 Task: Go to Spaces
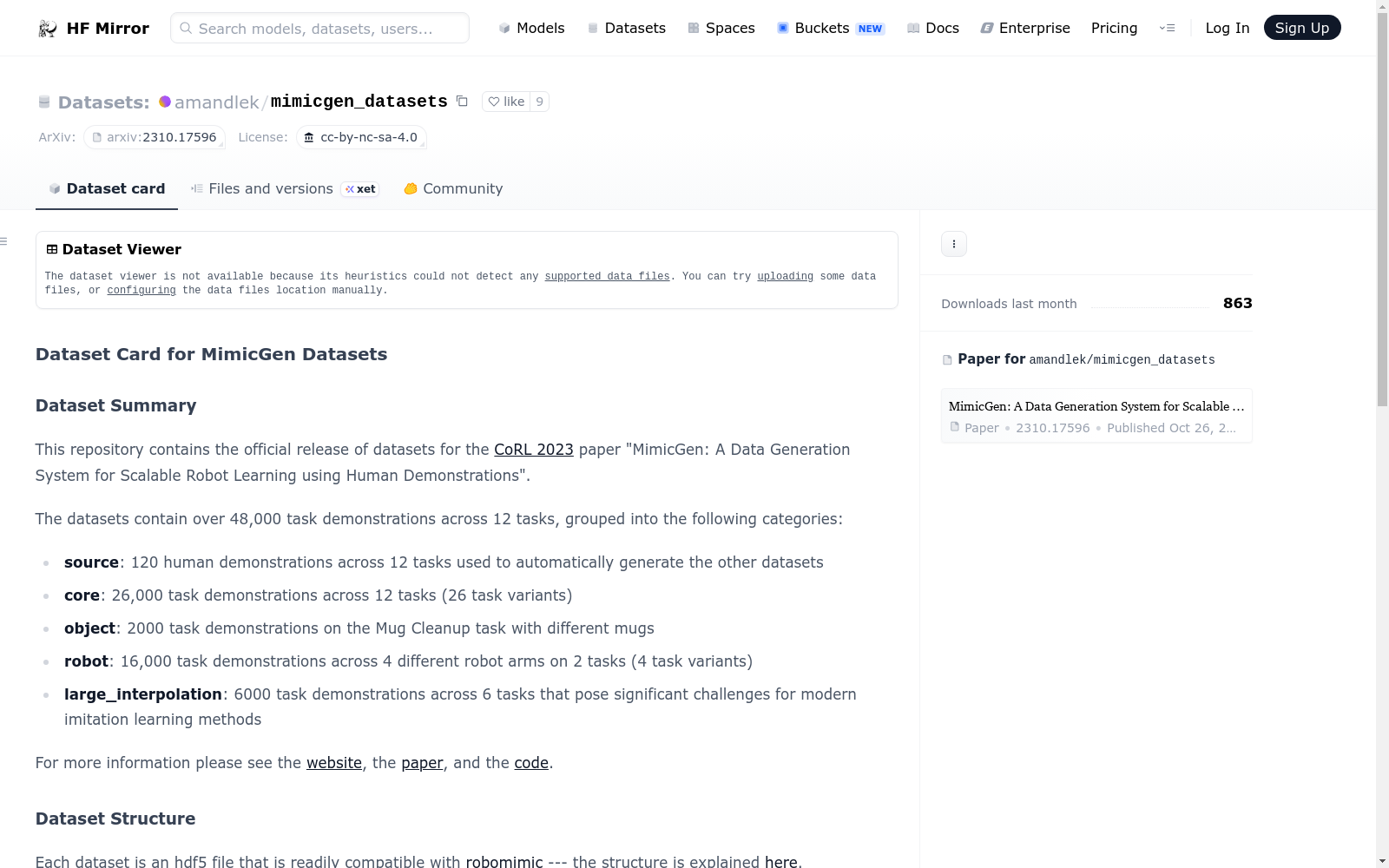[721, 28]
